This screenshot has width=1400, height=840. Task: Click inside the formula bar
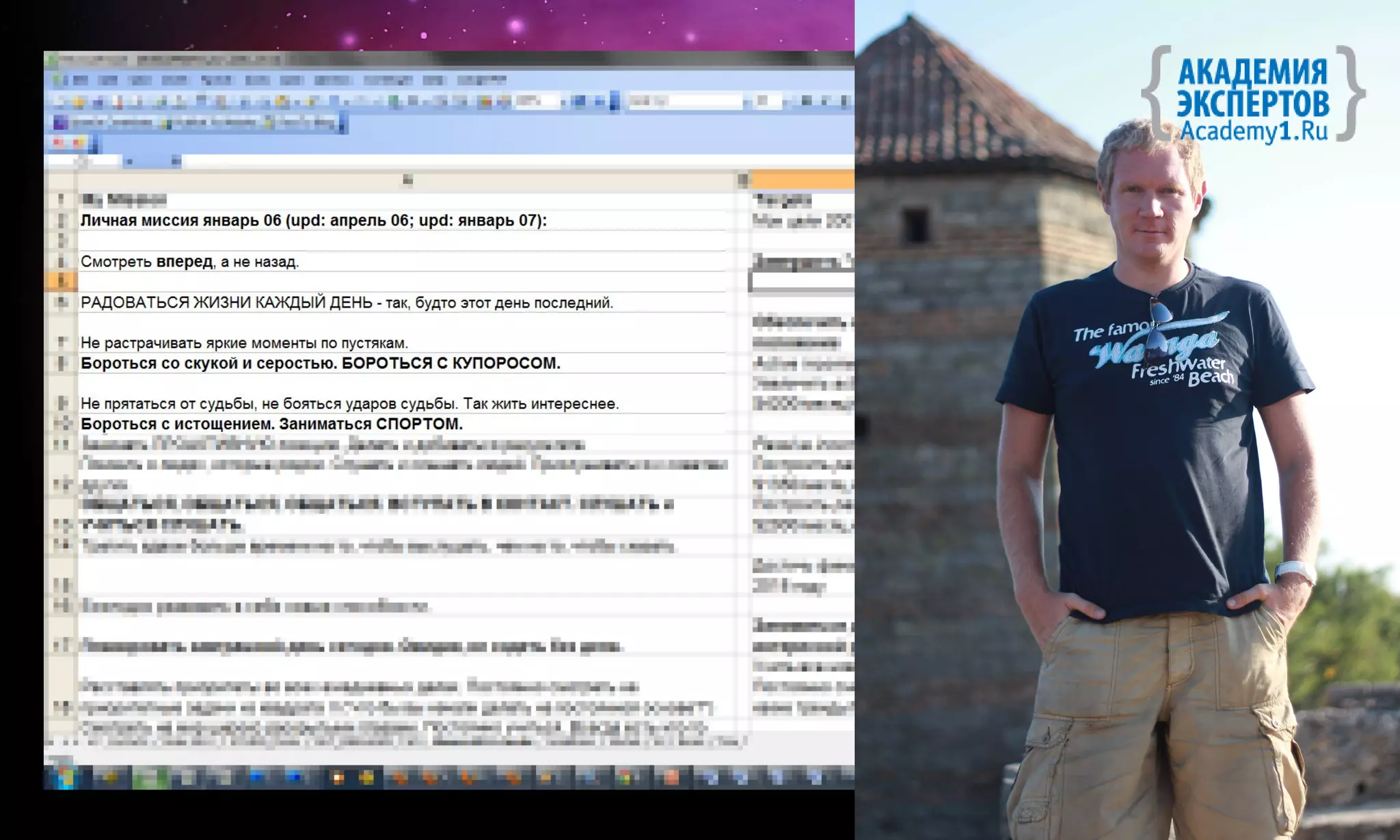point(479,161)
